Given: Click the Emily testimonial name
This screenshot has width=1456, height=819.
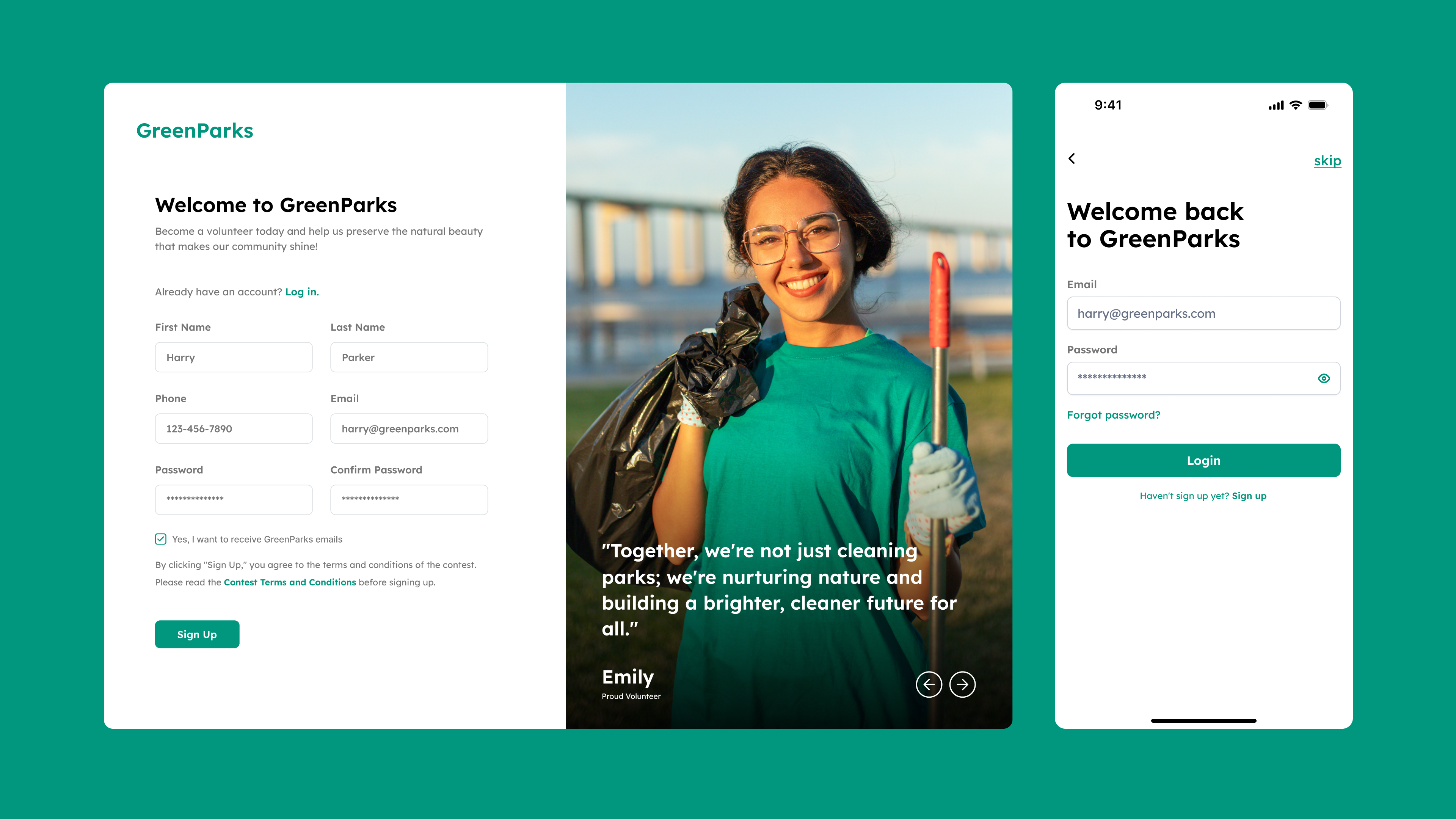Looking at the screenshot, I should point(628,676).
